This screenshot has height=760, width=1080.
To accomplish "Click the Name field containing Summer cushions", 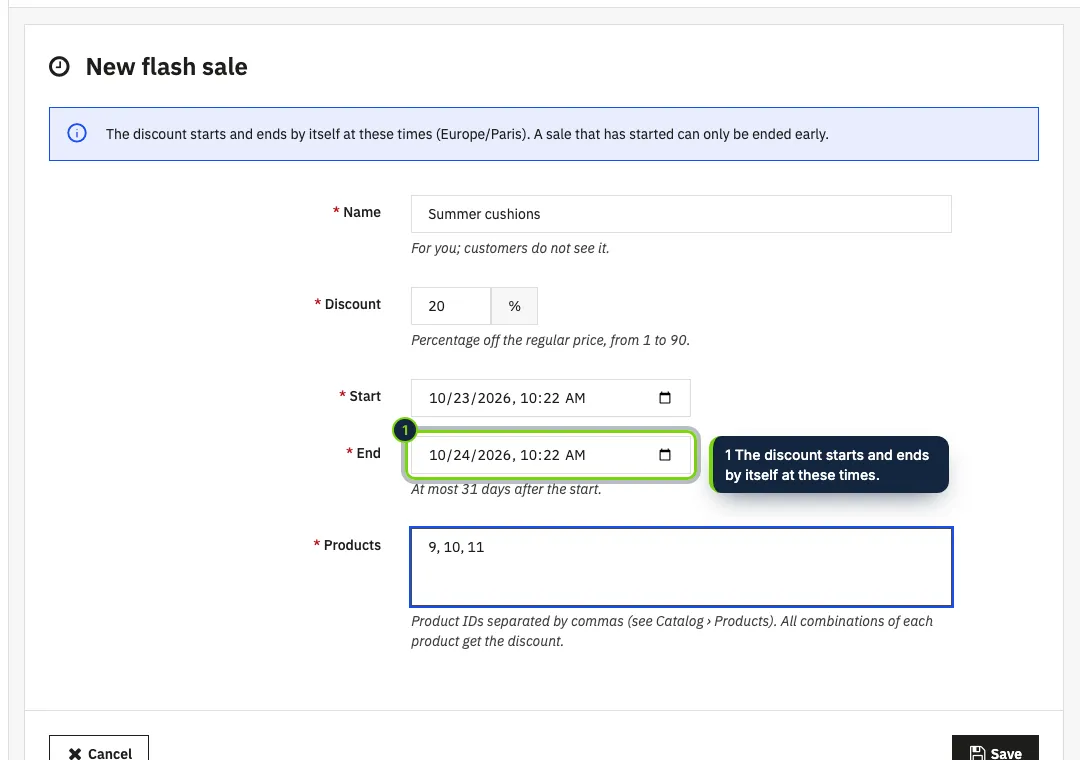I will point(681,214).
